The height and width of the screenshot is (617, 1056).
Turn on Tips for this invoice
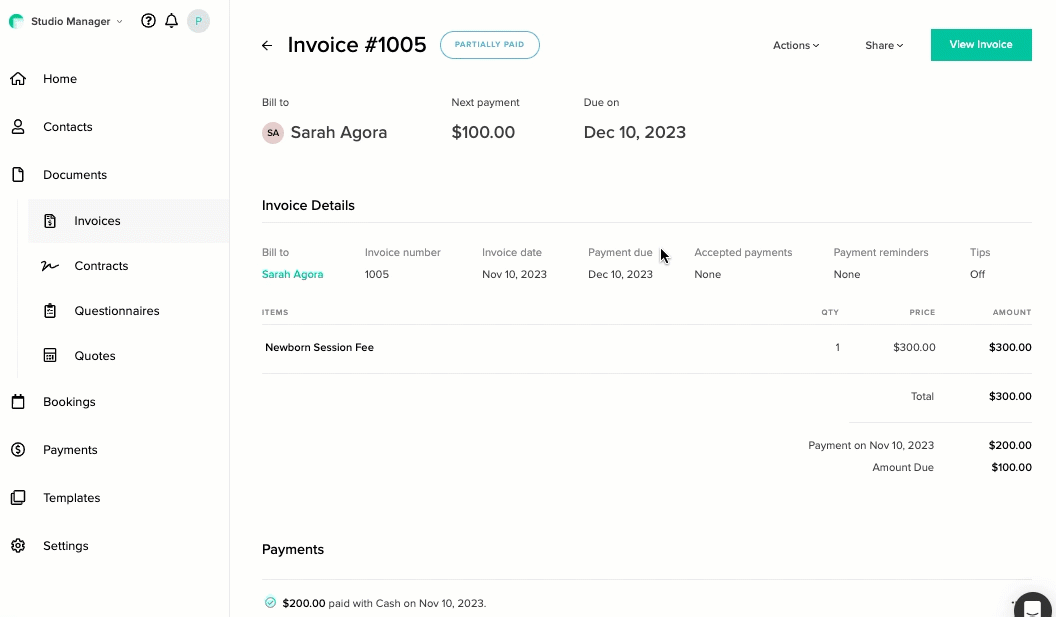pyautogui.click(x=977, y=274)
